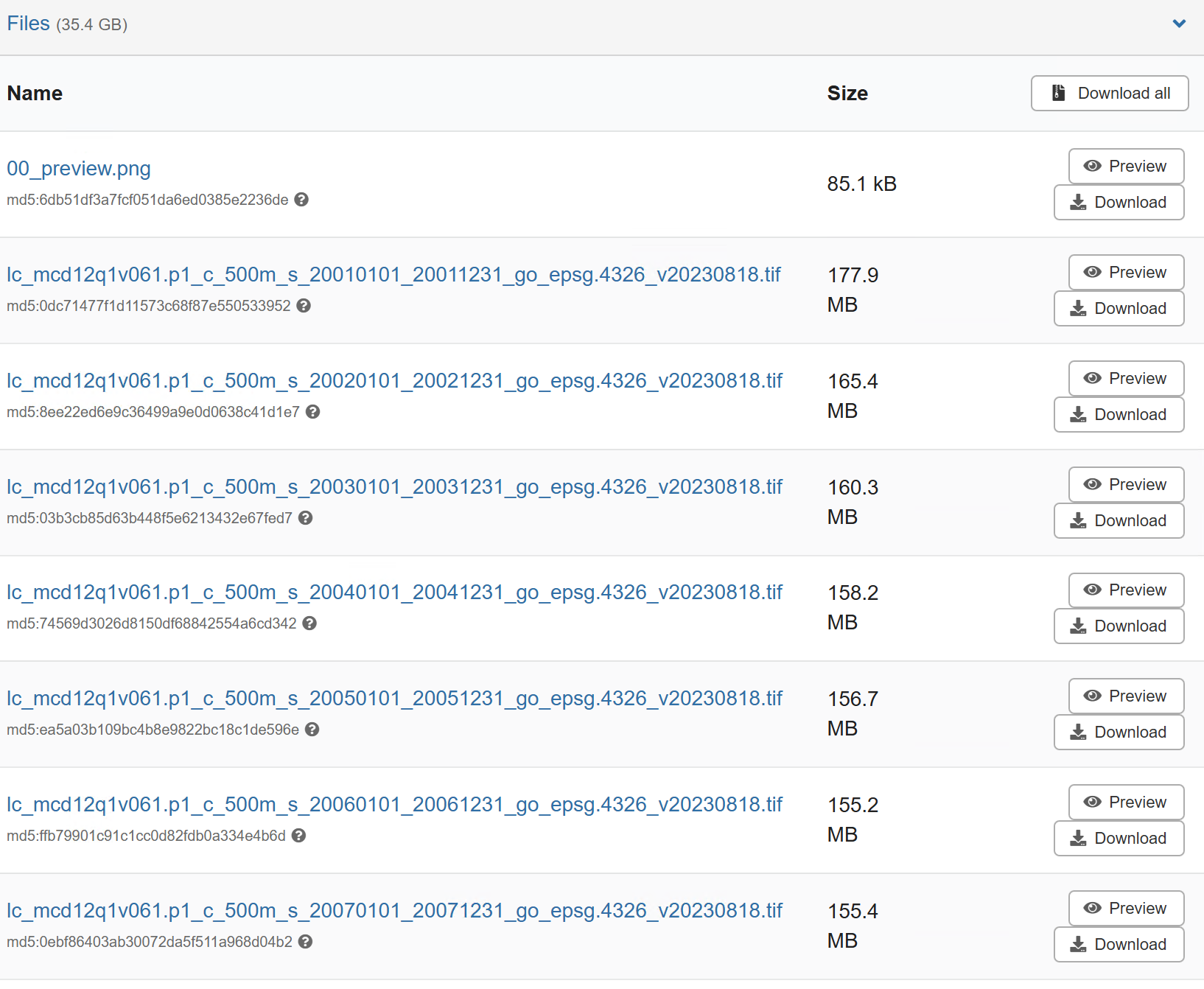Preview the 2004 land cover tif
This screenshot has height=989, width=1204.
pos(1126,590)
